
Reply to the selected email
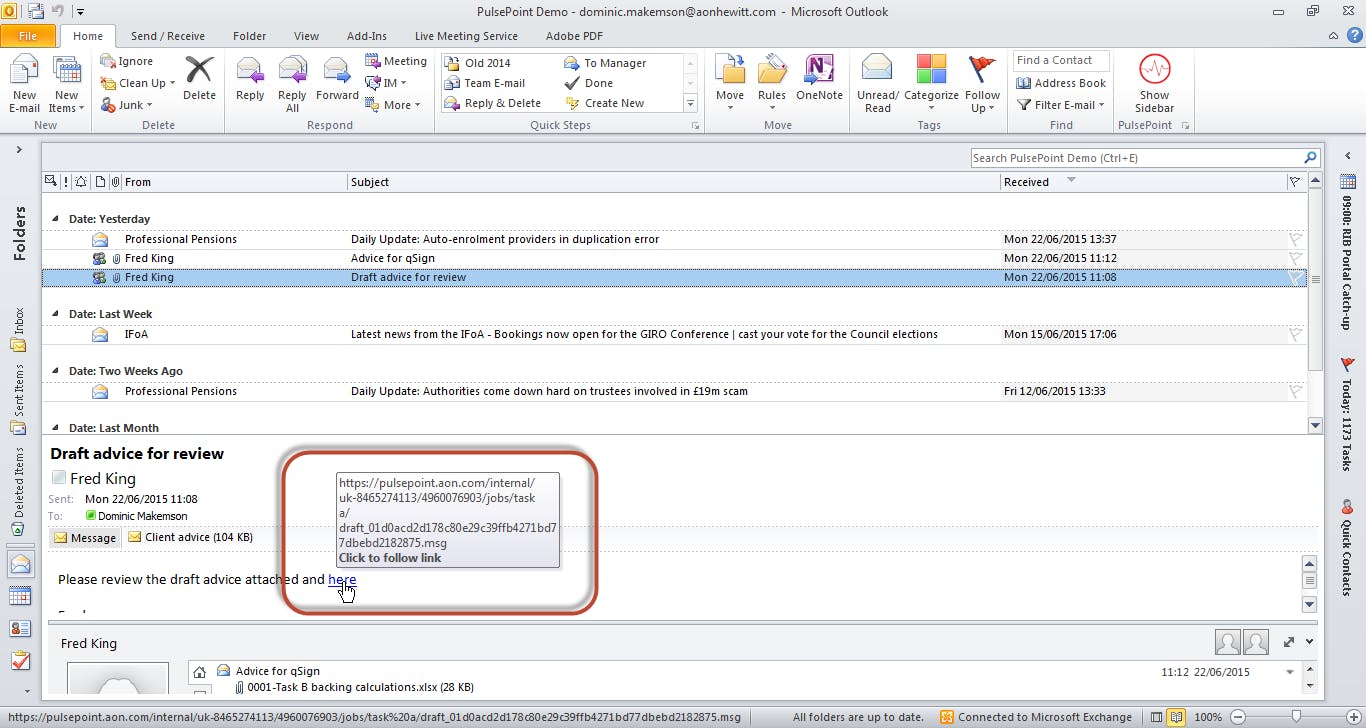pyautogui.click(x=250, y=79)
